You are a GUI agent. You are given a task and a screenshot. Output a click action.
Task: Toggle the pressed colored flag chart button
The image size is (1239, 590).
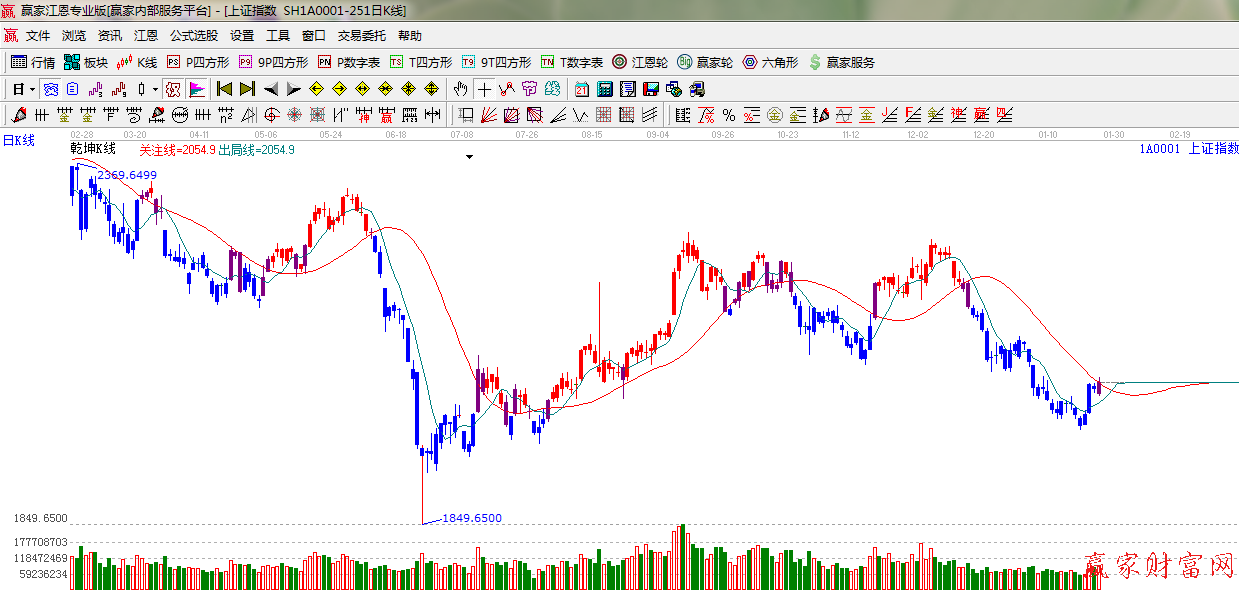pos(197,89)
